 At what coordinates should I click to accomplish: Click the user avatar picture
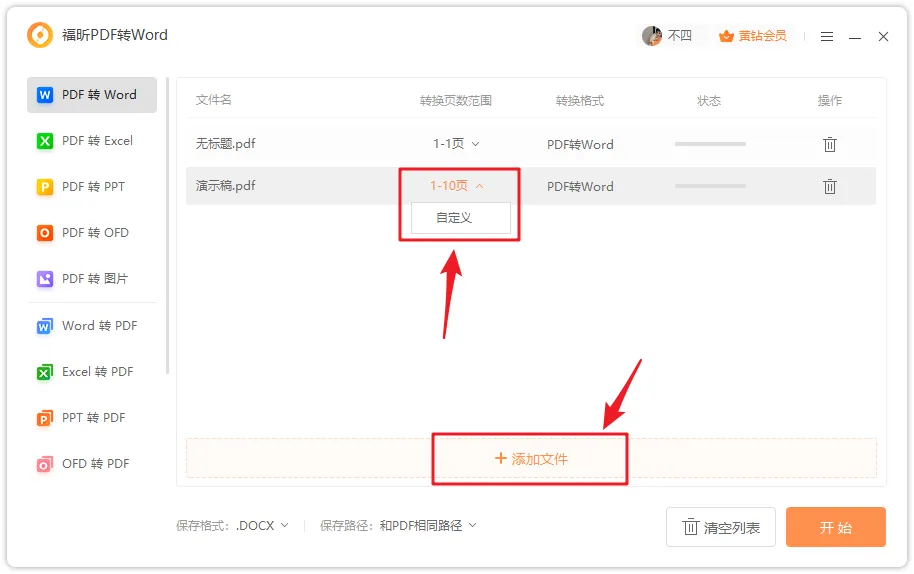[x=652, y=36]
